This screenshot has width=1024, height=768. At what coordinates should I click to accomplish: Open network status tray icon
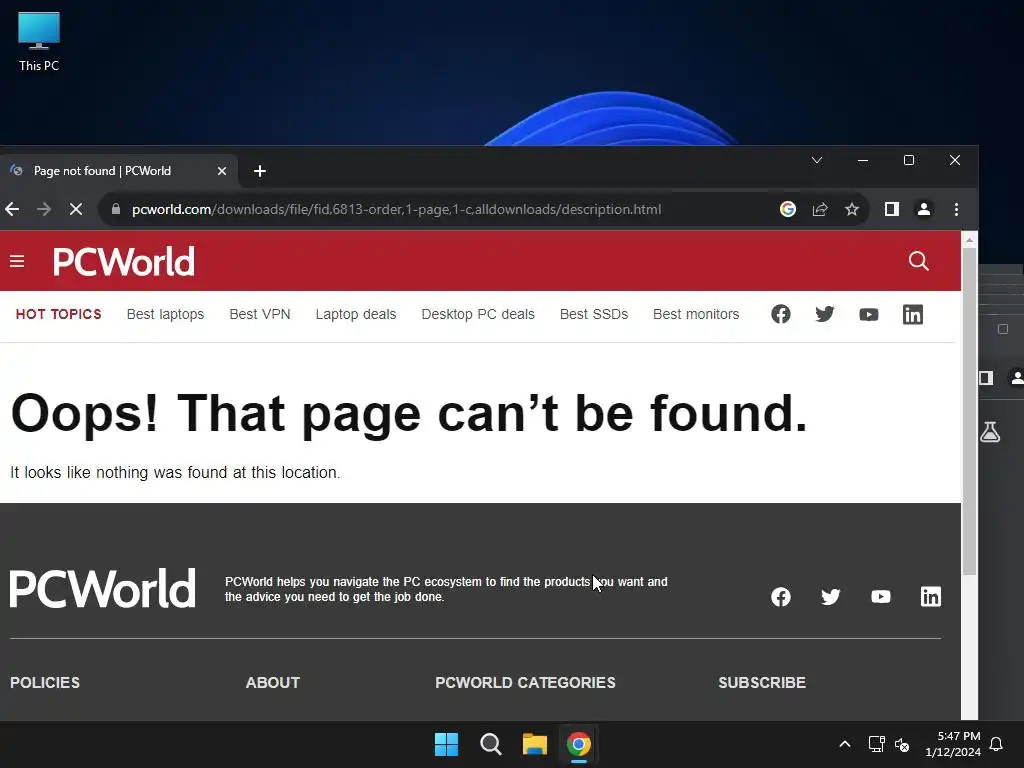(876, 744)
